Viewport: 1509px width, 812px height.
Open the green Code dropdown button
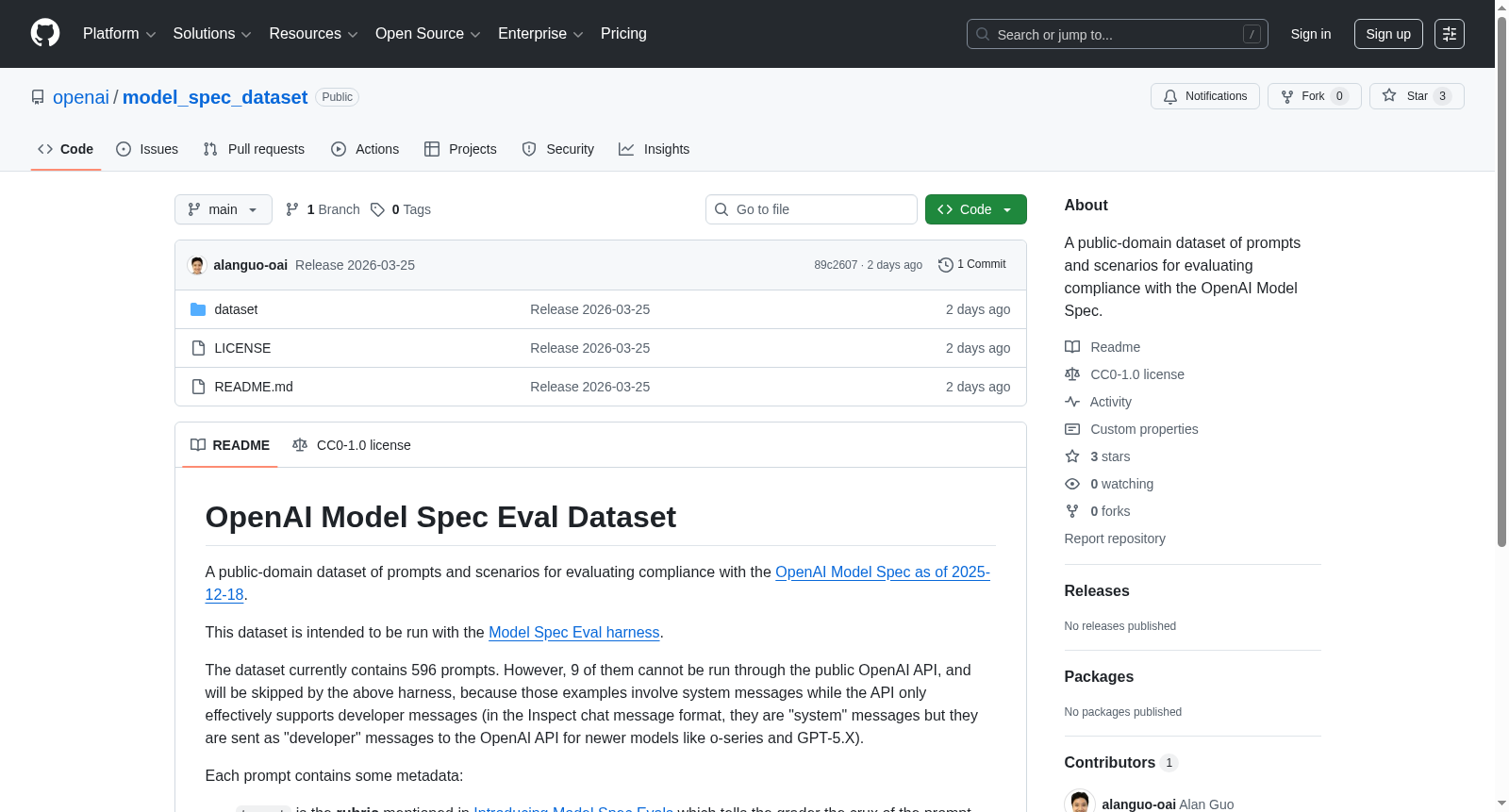click(x=975, y=209)
